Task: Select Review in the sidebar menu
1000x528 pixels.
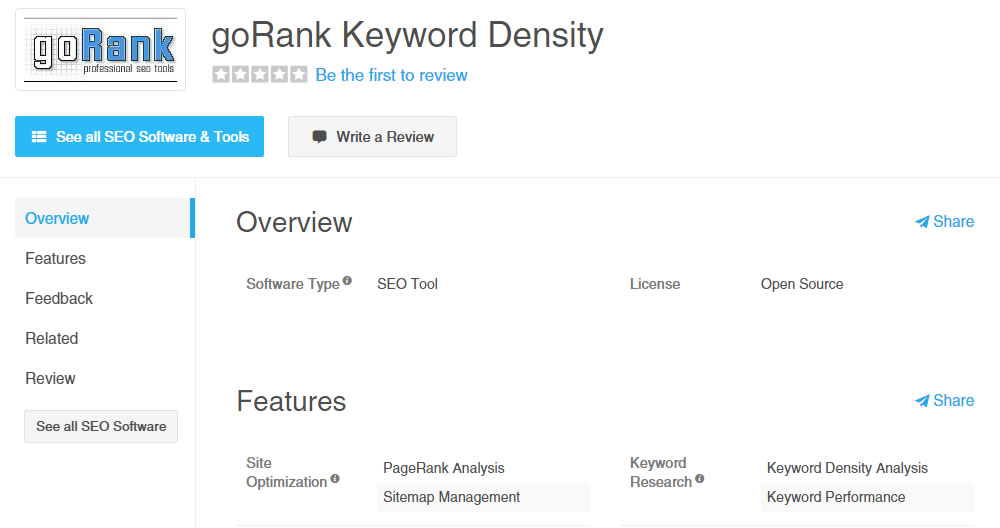Action: [50, 378]
